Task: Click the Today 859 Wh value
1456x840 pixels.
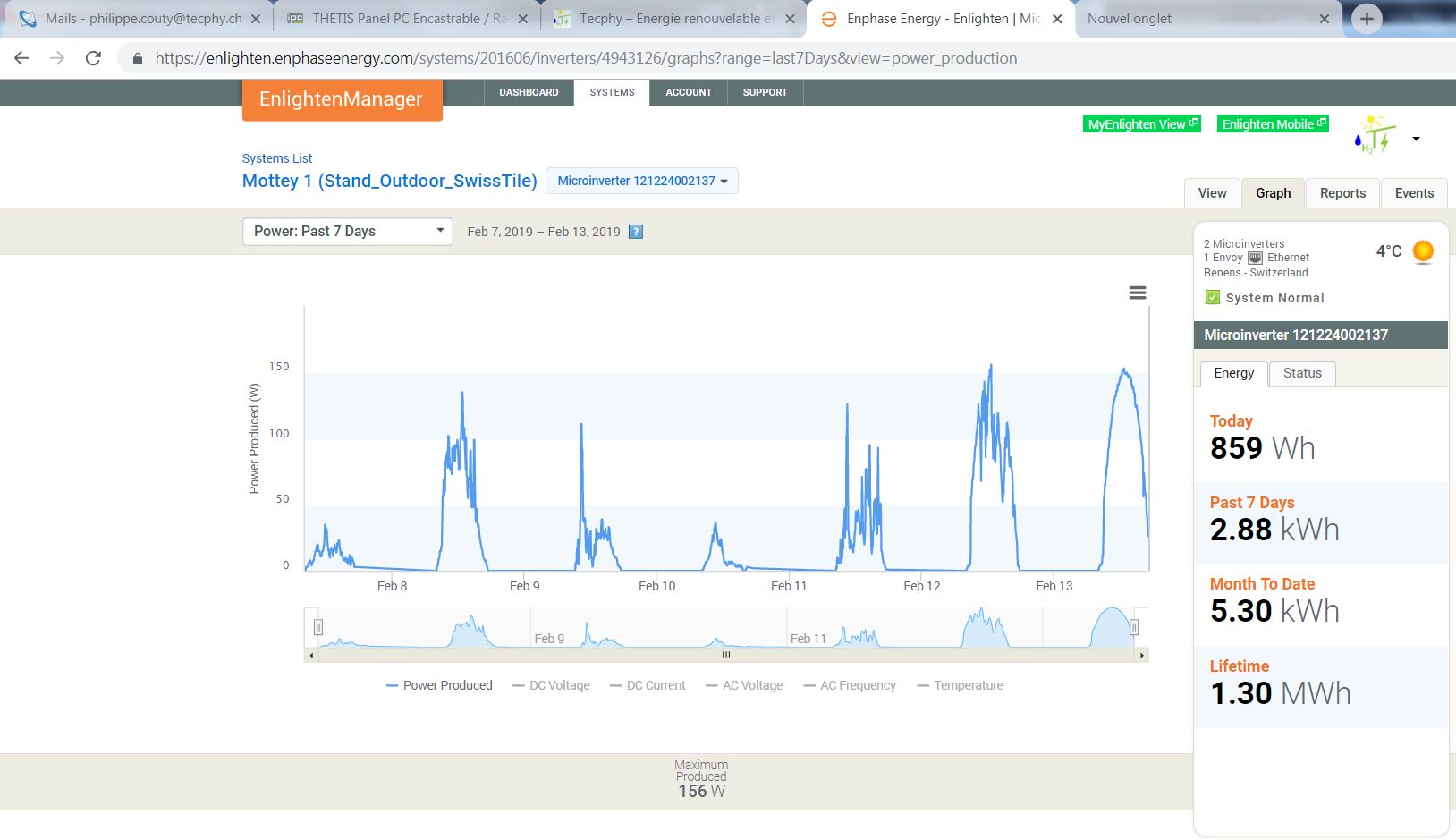Action: pos(1262,448)
